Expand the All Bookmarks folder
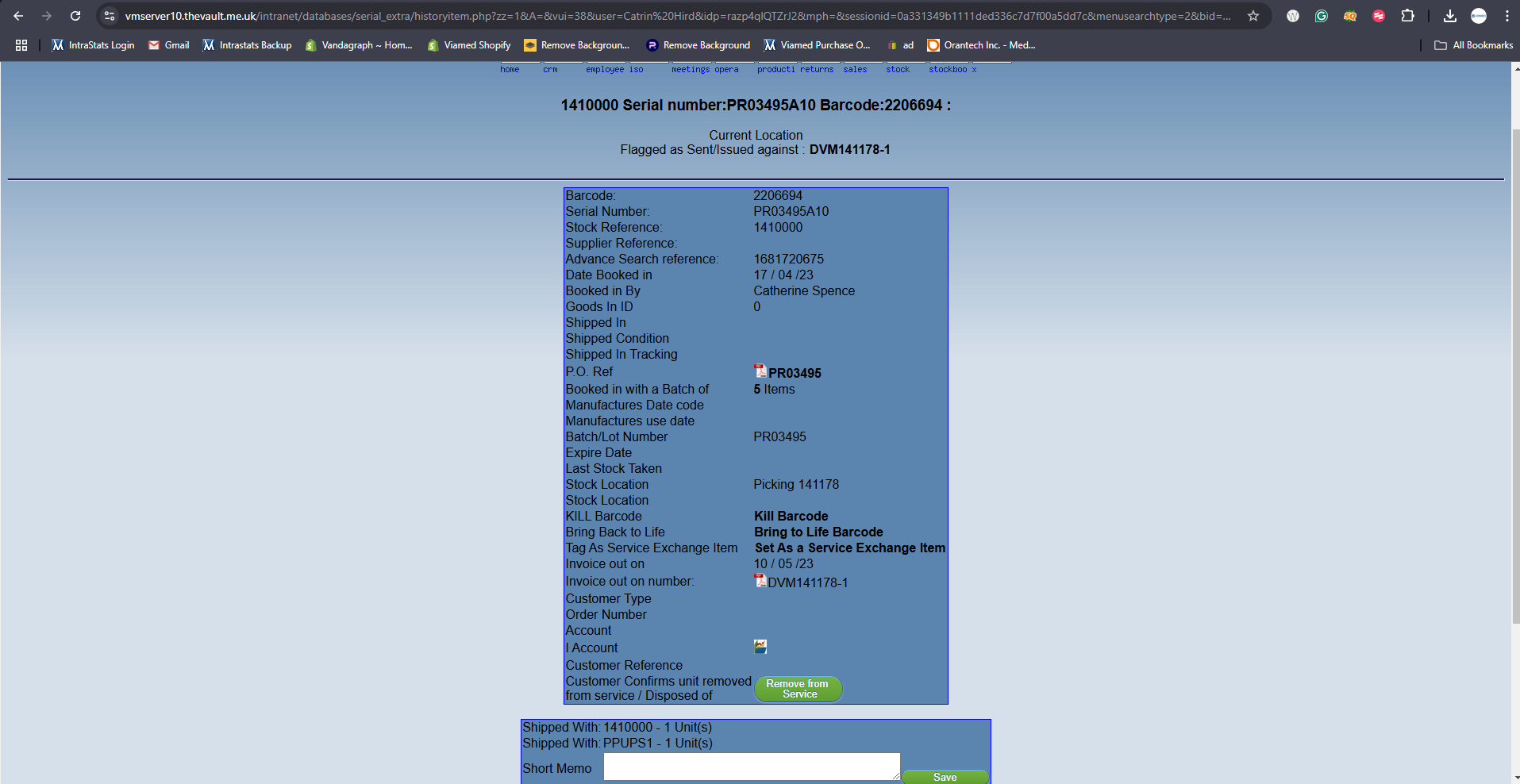1520x784 pixels. [x=1473, y=45]
